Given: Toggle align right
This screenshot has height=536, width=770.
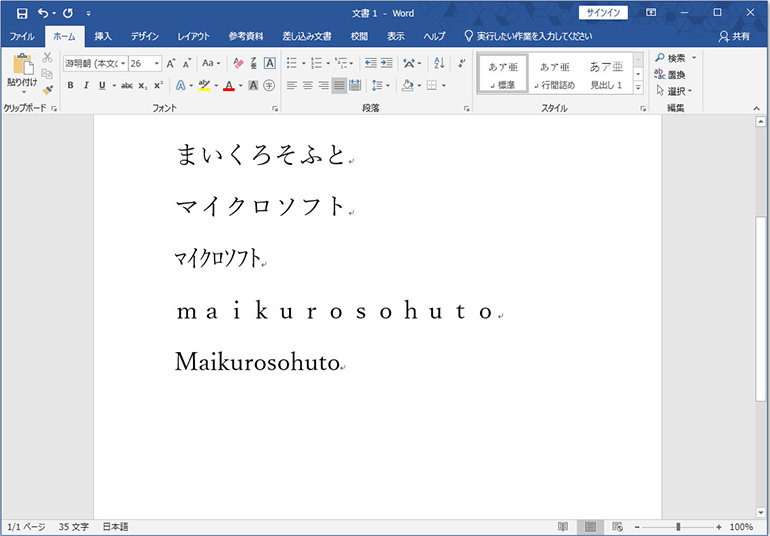Looking at the screenshot, I should [x=323, y=85].
